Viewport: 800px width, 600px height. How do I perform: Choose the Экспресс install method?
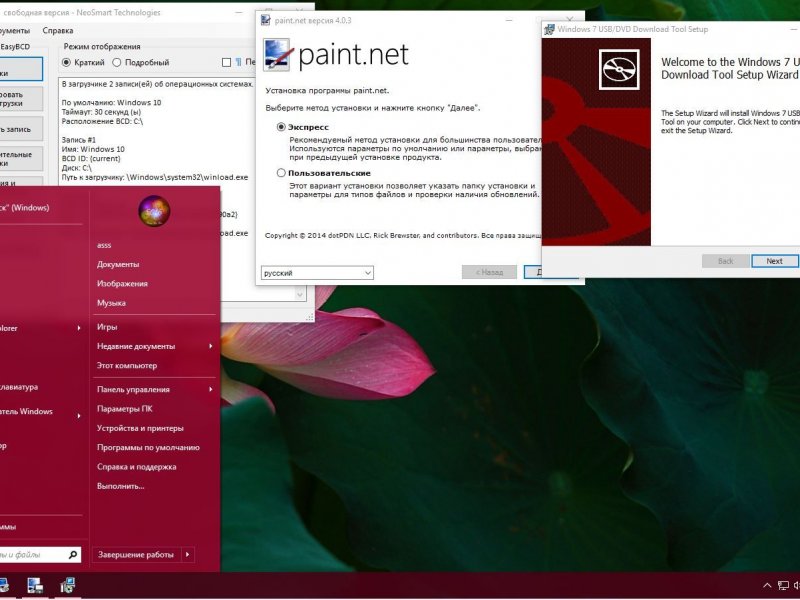(281, 127)
